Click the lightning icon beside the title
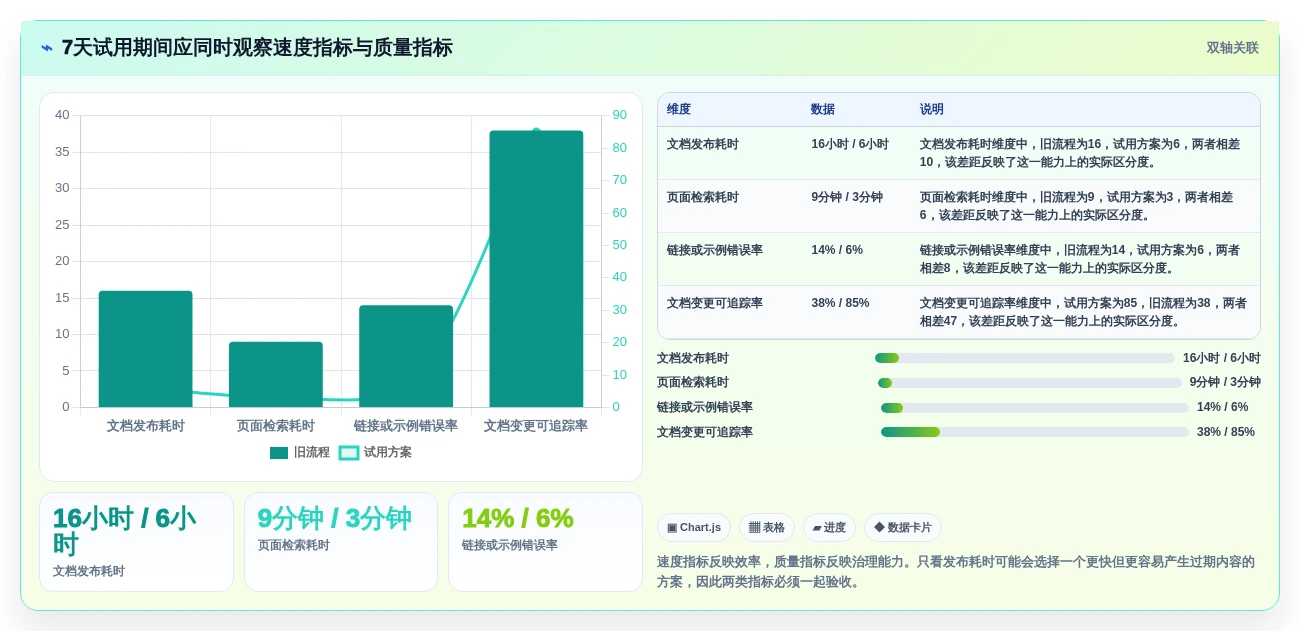Viewport: 1300px width, 631px height. coord(47,48)
